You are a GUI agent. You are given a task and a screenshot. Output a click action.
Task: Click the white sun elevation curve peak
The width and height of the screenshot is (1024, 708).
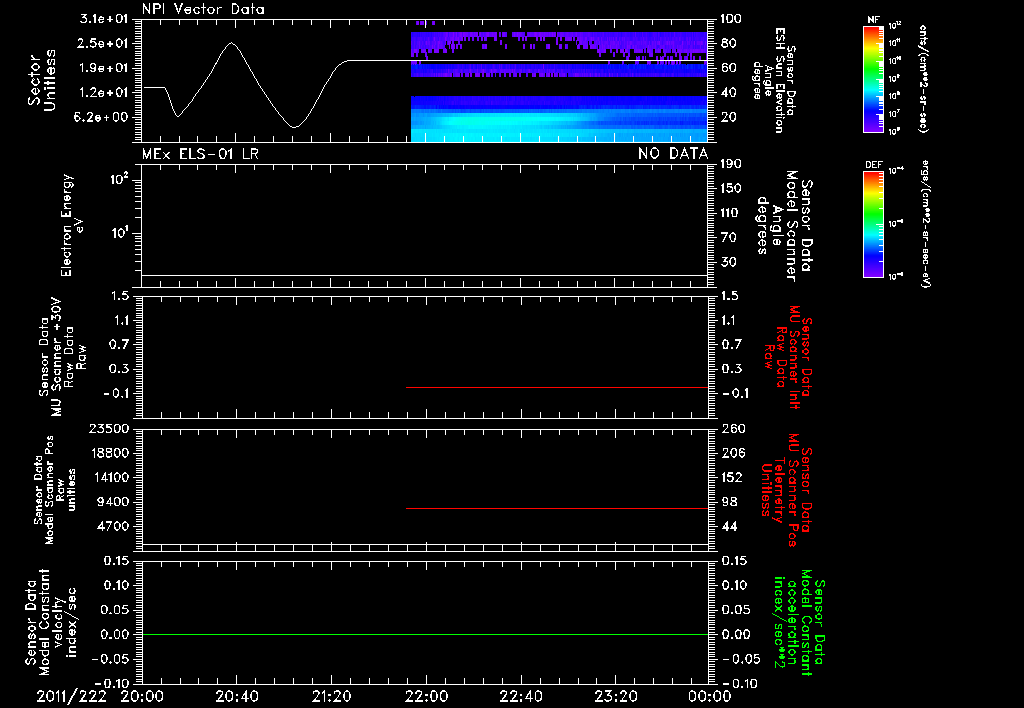231,43
